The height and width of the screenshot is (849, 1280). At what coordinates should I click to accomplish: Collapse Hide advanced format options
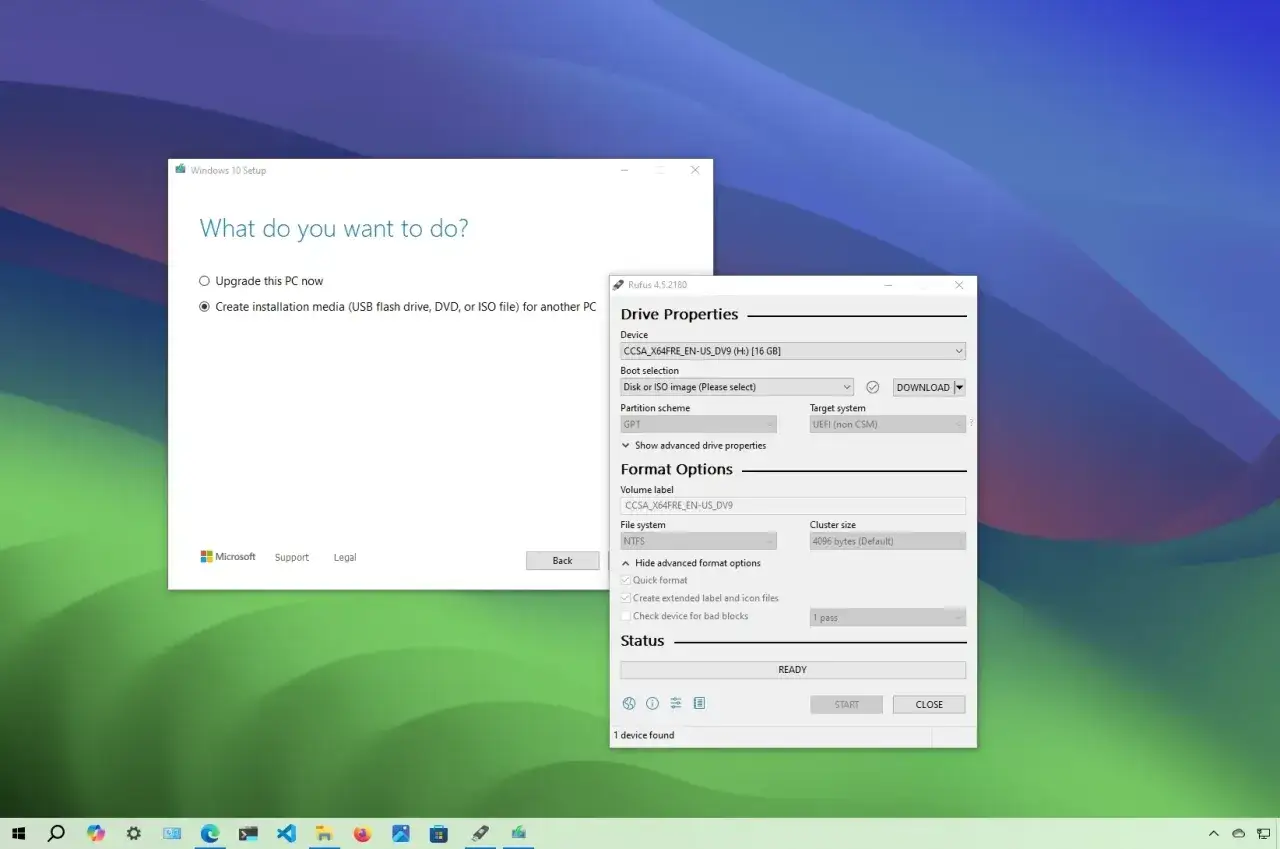coord(692,563)
